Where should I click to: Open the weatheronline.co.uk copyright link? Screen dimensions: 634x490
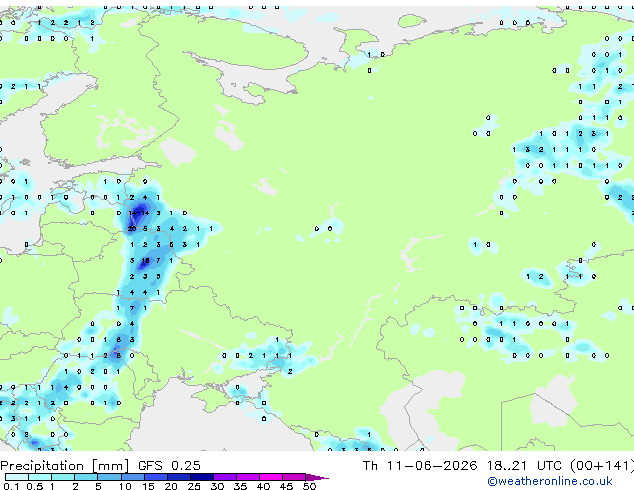point(550,481)
